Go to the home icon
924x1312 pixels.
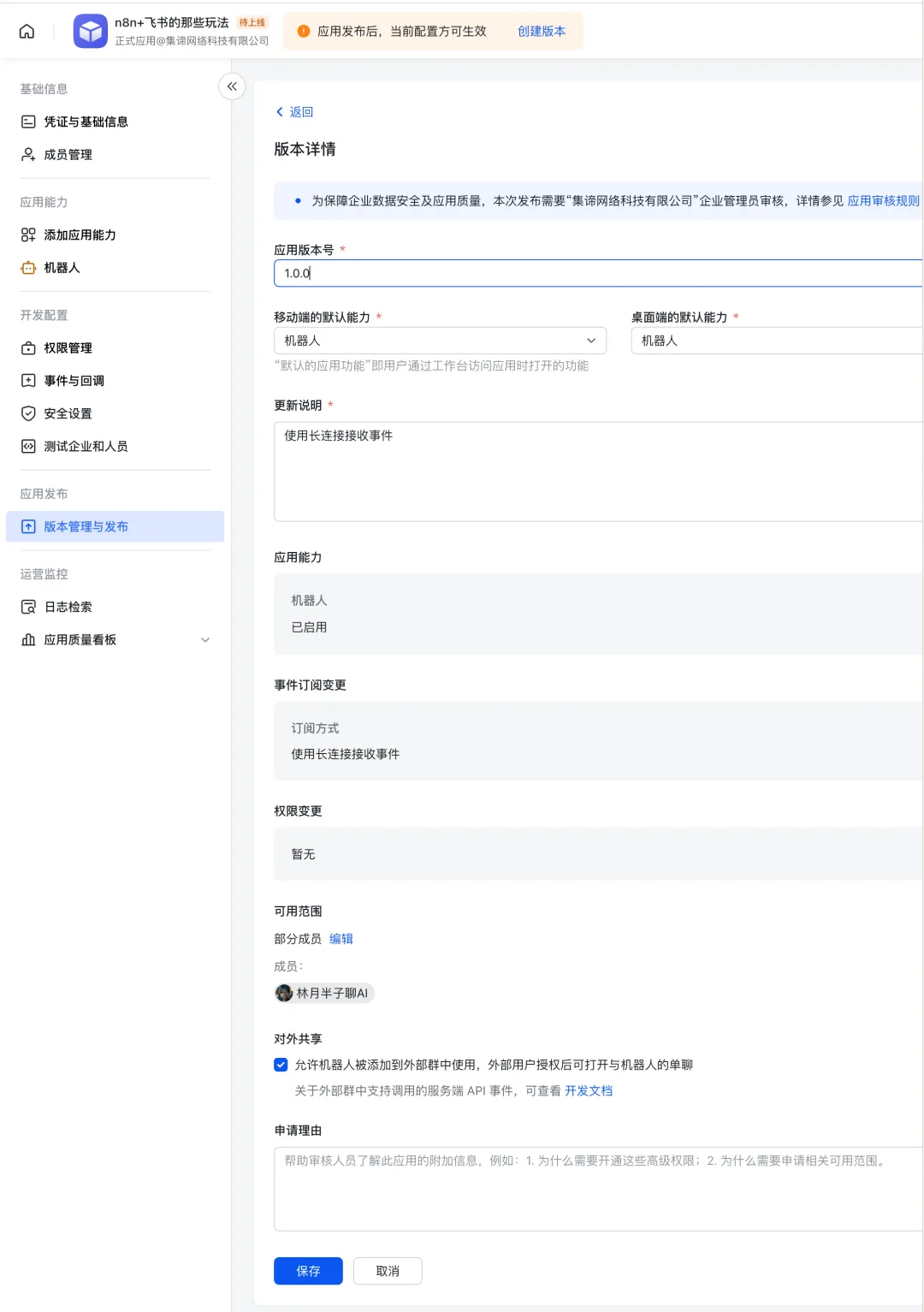tap(27, 32)
